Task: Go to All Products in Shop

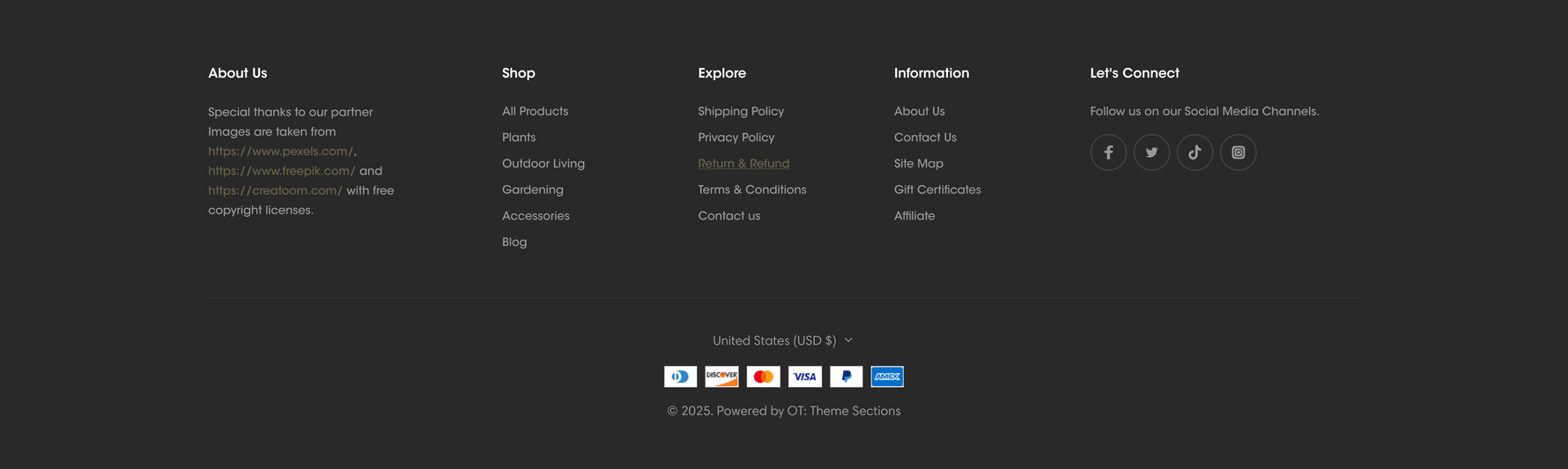Action: point(535,111)
